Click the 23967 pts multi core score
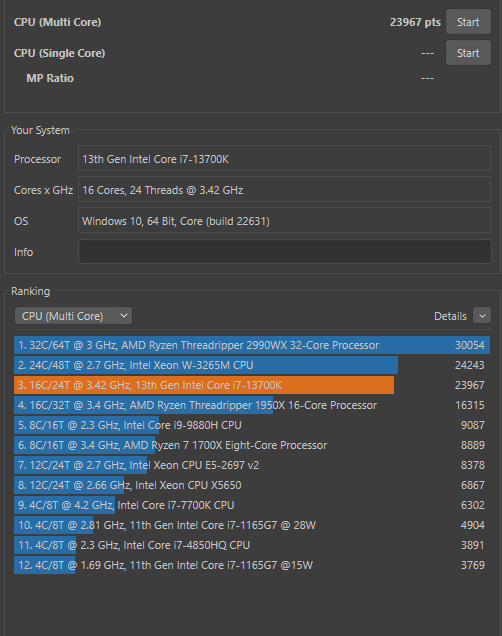The height and width of the screenshot is (636, 502). tap(415, 22)
